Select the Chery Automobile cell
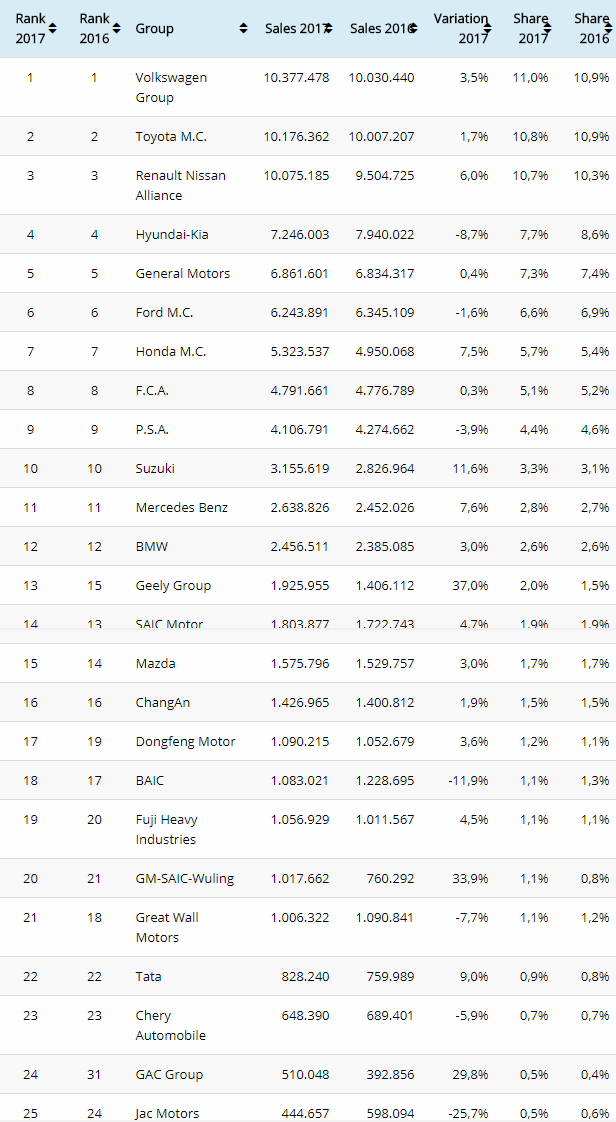 click(170, 1025)
